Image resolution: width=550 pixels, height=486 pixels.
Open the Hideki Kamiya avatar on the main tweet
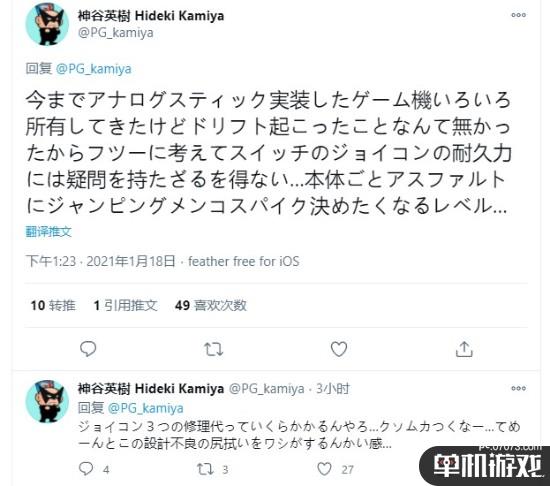tap(47, 24)
